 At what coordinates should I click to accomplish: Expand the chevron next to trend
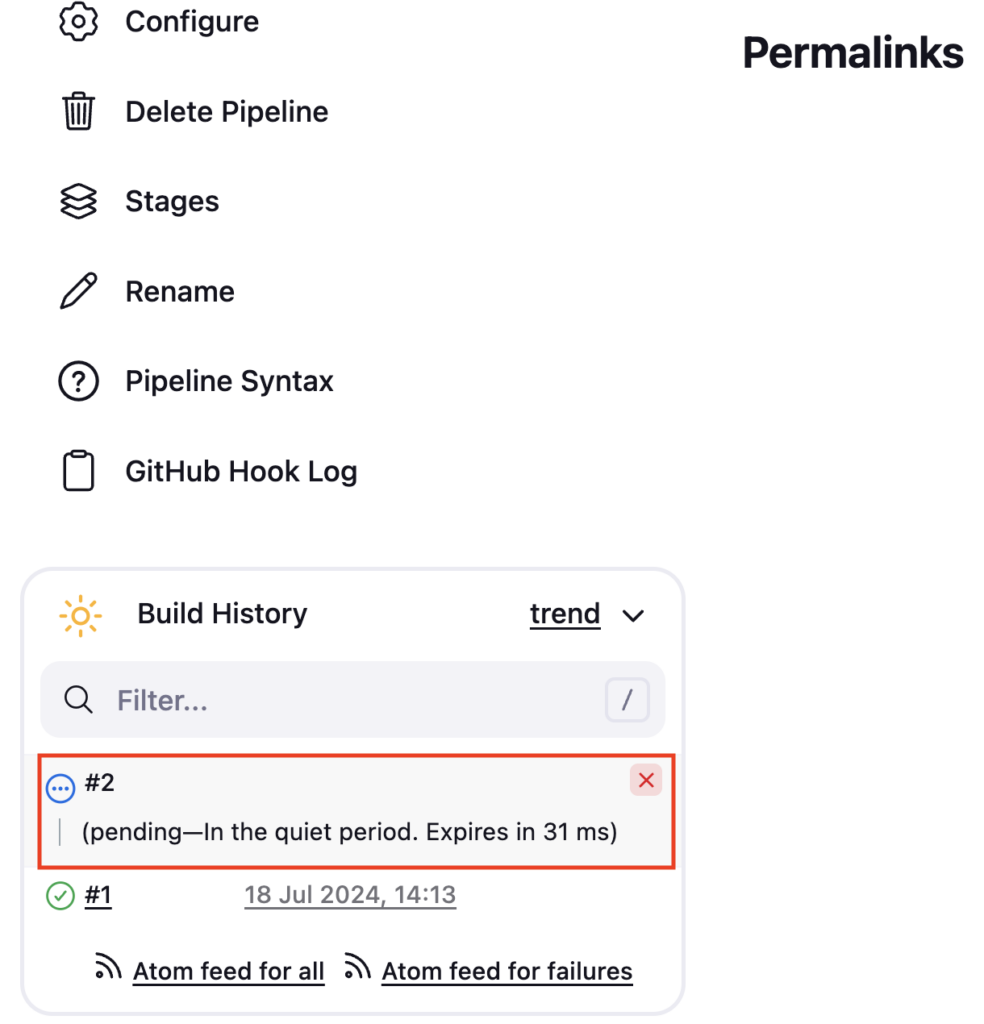pyautogui.click(x=633, y=615)
